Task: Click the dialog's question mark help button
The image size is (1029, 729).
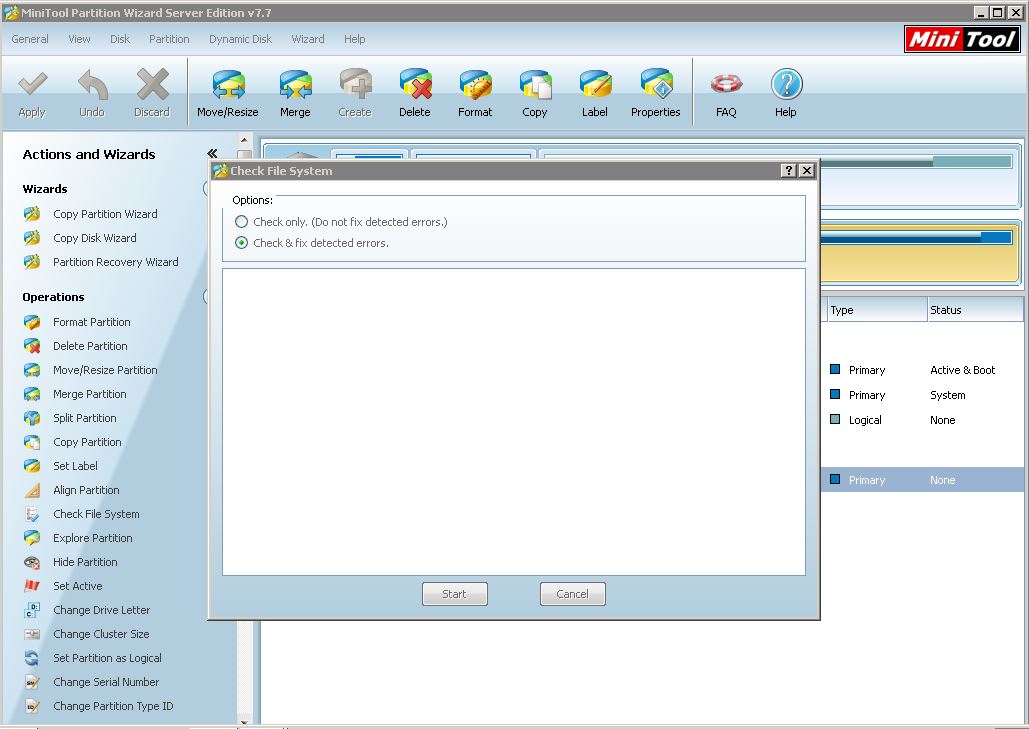Action: pos(789,171)
